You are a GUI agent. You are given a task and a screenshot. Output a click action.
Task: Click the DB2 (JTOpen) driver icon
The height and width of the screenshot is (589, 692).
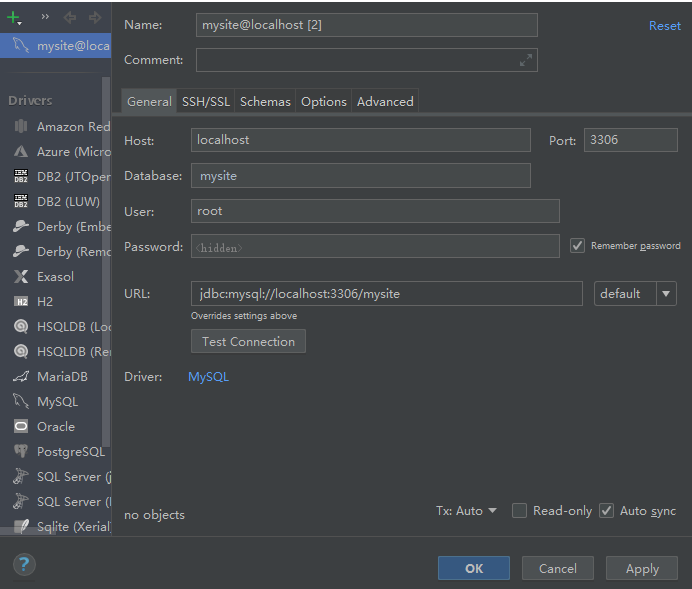[21, 176]
